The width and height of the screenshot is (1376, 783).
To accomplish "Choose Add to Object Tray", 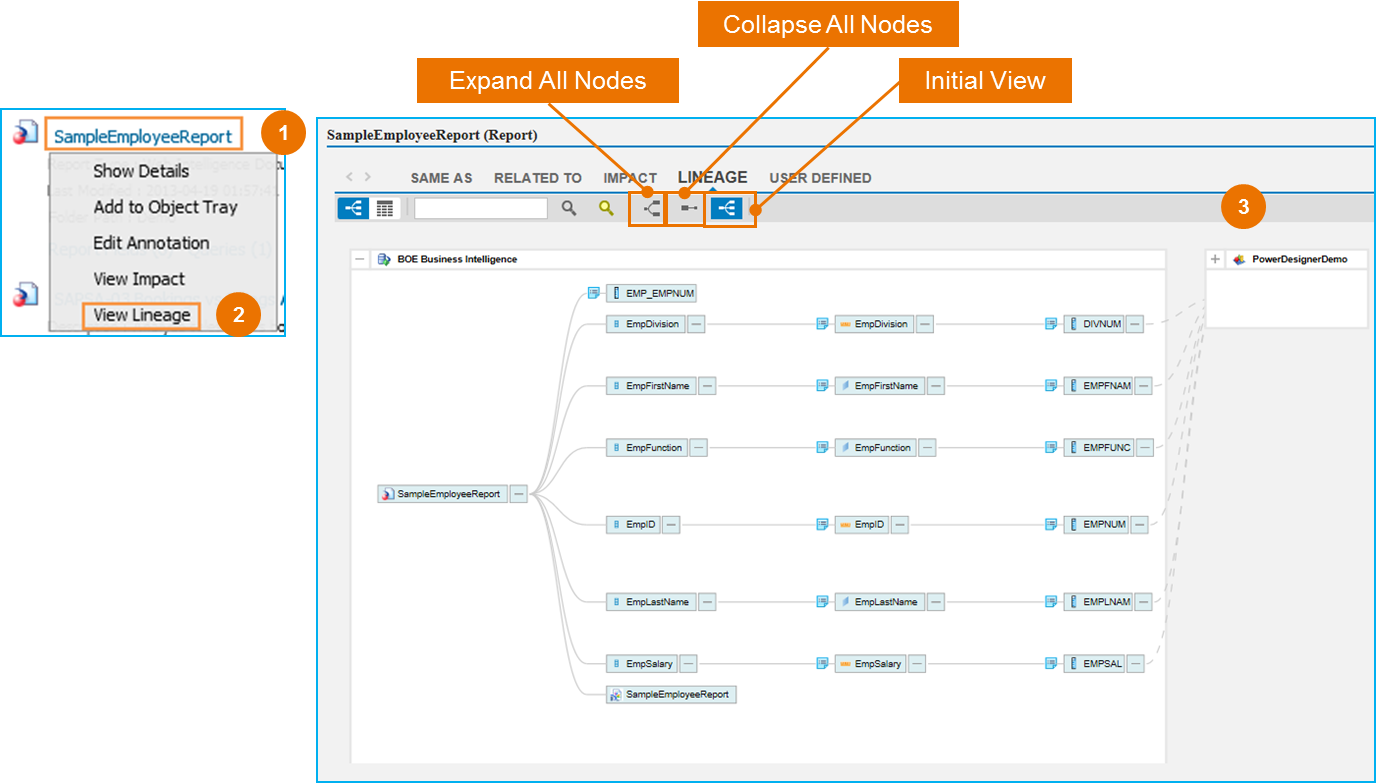I will click(x=165, y=207).
